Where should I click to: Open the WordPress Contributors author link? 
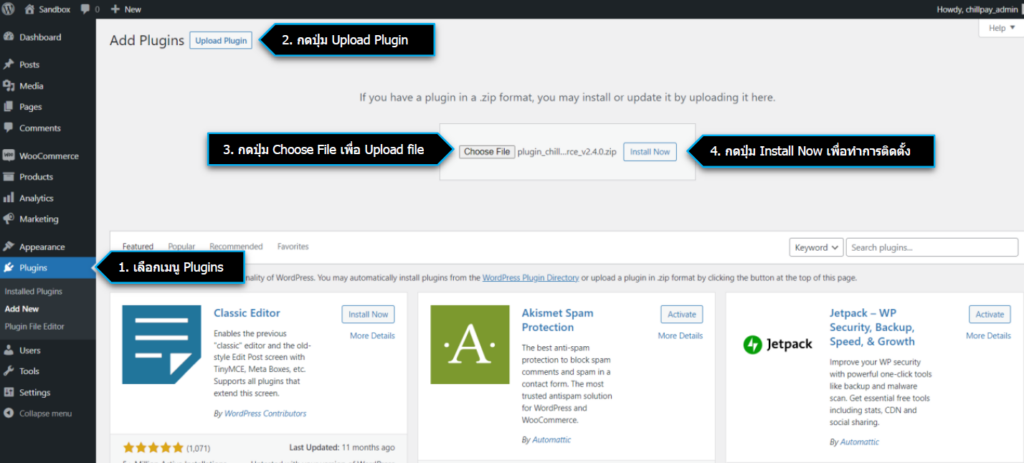(x=265, y=413)
